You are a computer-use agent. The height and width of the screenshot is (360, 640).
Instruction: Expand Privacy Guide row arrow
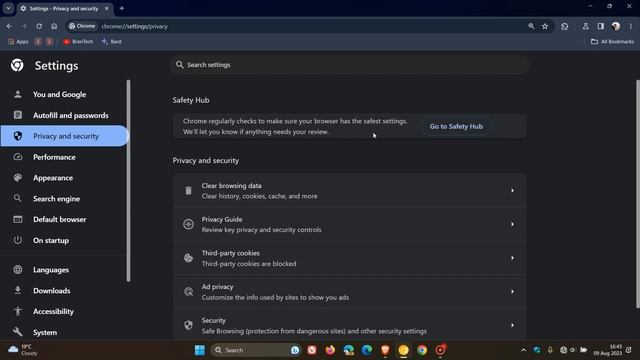512,224
